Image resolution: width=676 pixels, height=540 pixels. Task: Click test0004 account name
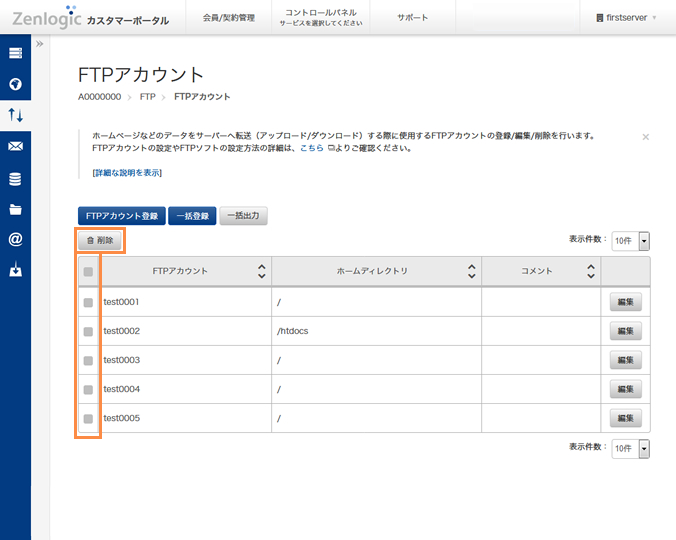122,389
